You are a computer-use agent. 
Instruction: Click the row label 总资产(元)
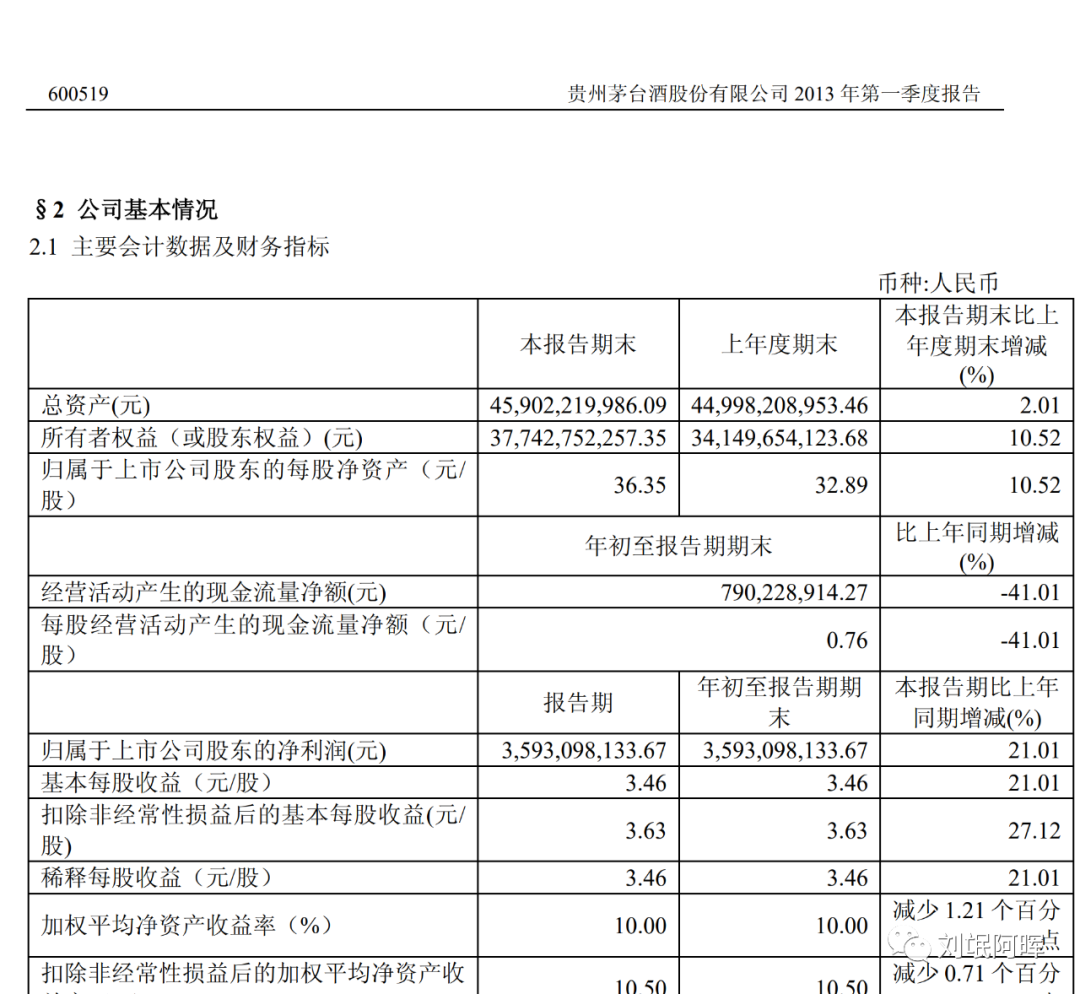pos(96,405)
